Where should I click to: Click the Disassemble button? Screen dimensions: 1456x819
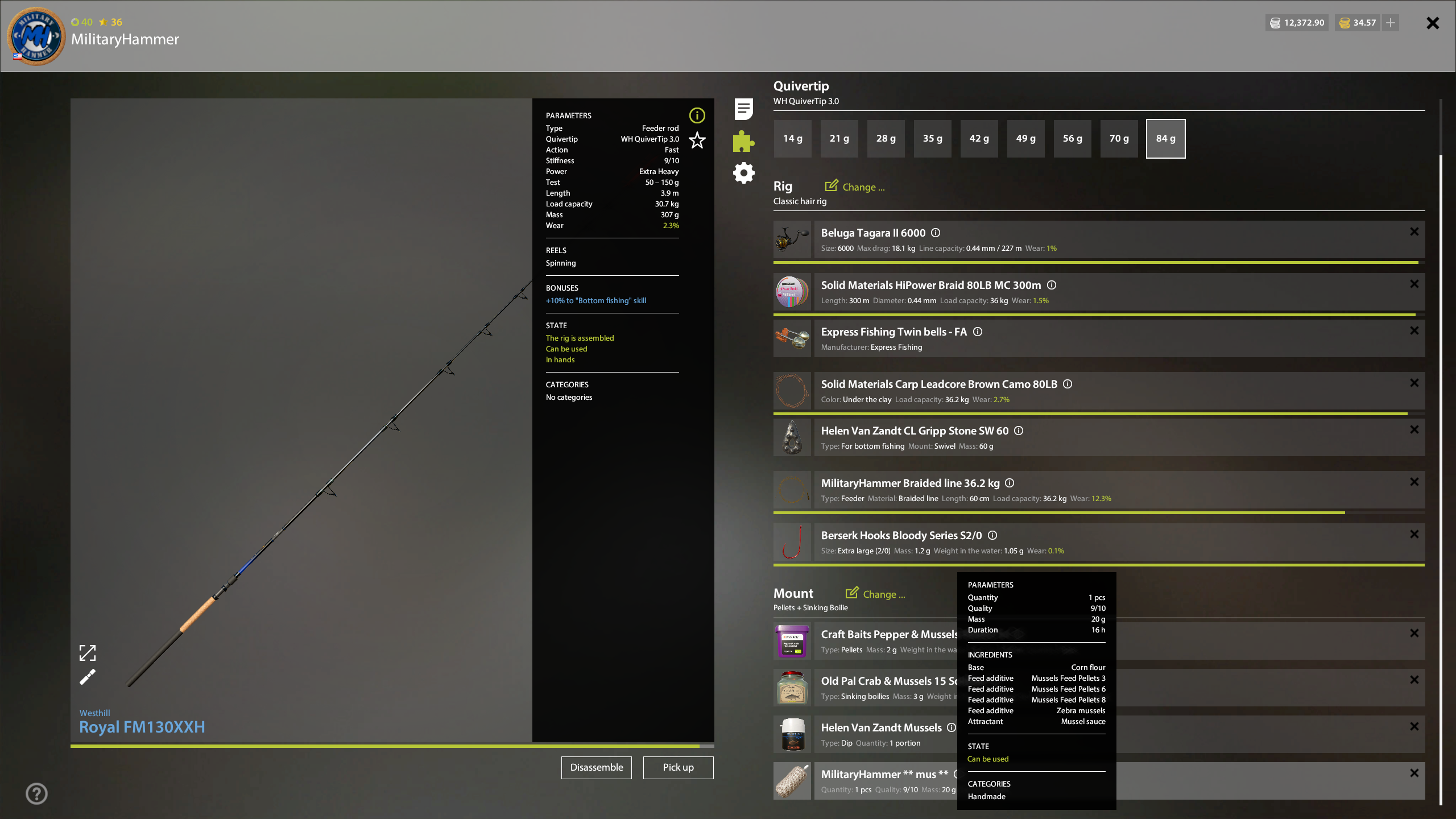[596, 767]
